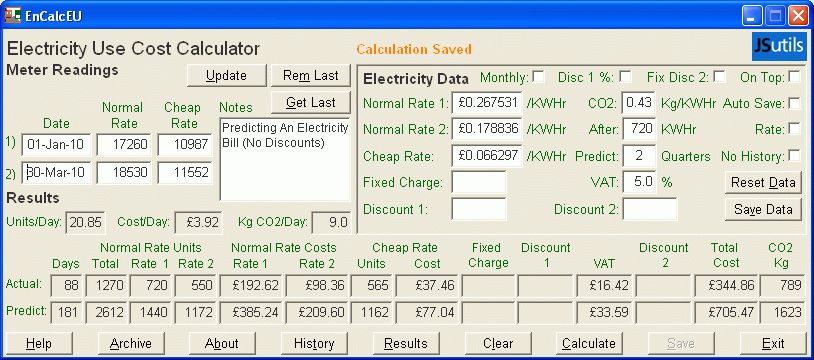Click the cheap rate reading 10987
The image size is (814, 360).
[x=185, y=145]
